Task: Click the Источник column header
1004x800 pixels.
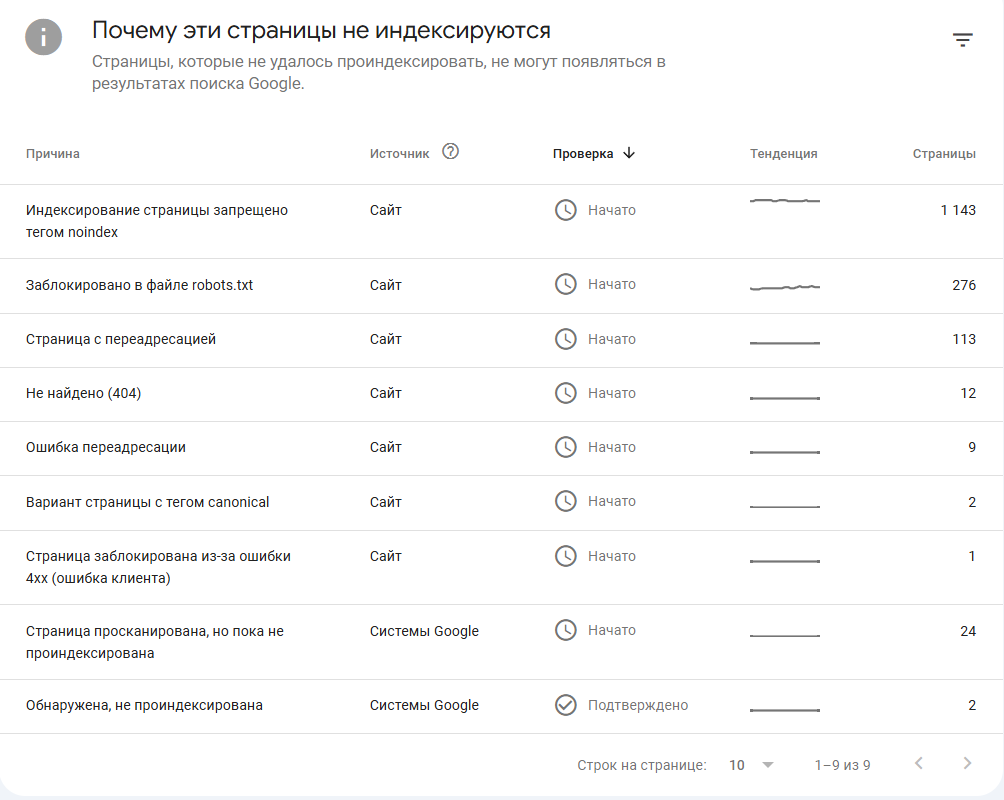Action: point(399,154)
